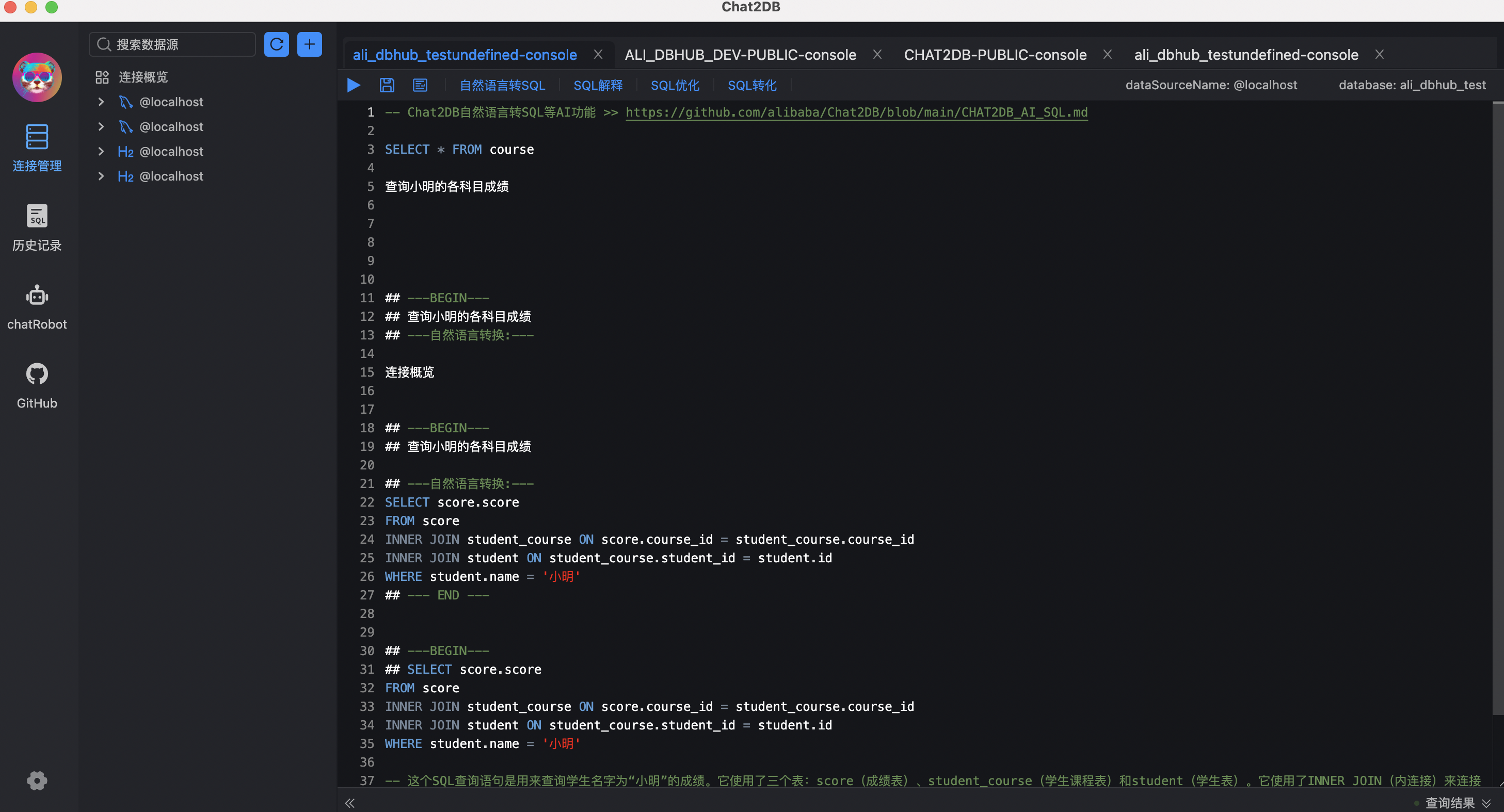The image size is (1504, 812).
Task: Close the last ali_dbhub_testundefined-console tab
Action: 1379,54
